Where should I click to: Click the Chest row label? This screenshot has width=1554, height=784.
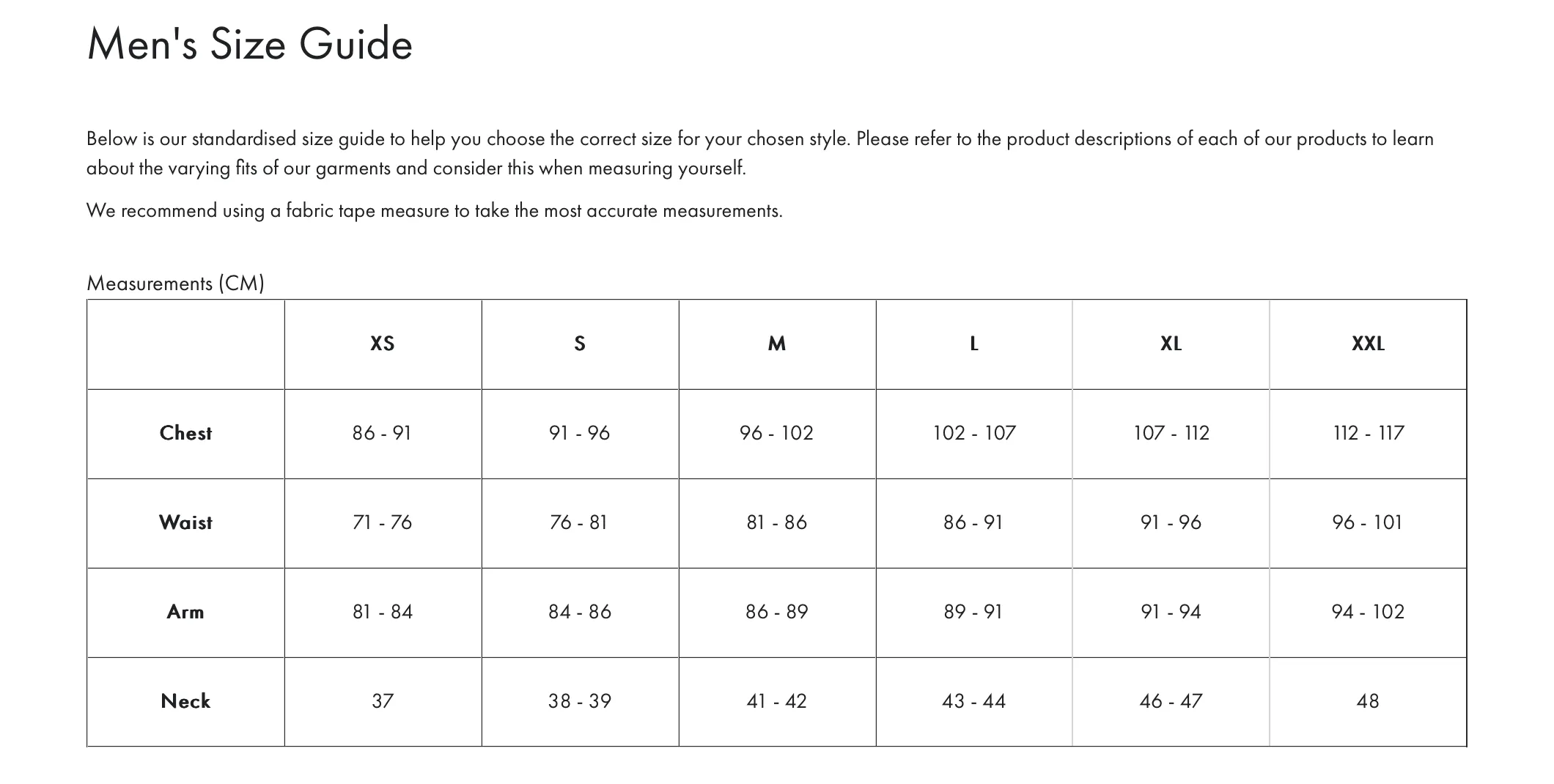tap(185, 433)
